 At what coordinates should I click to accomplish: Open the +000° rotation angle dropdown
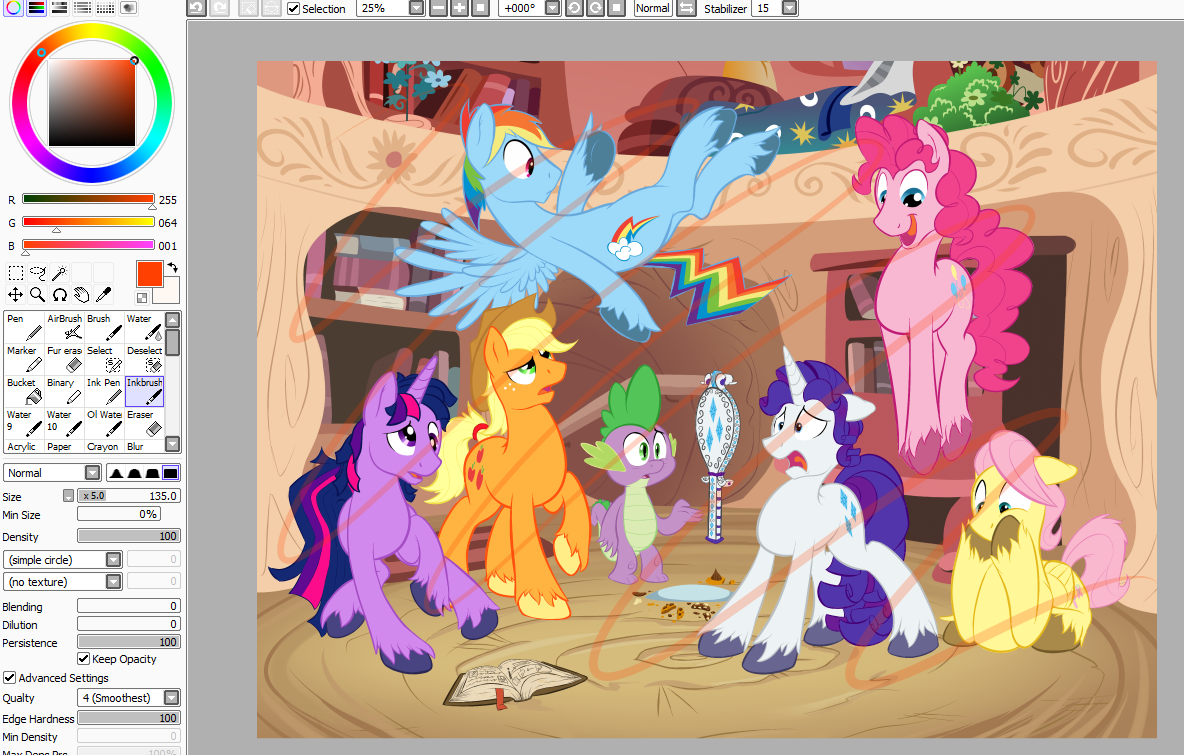pos(553,8)
